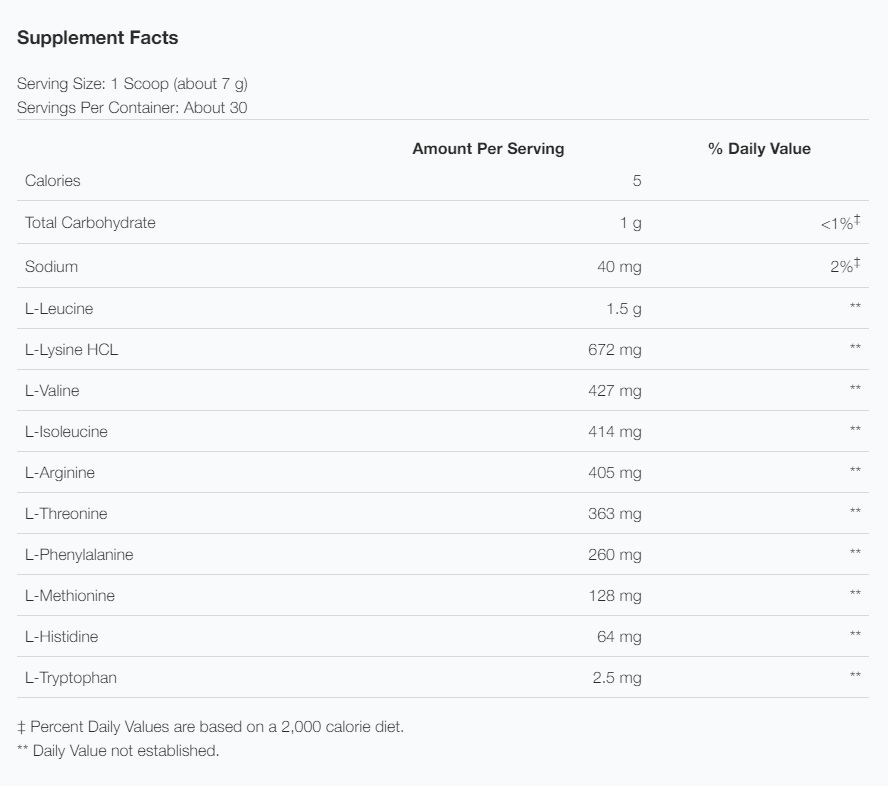
Task: Click the L-Threonine 363 mg value
Action: [x=614, y=514]
